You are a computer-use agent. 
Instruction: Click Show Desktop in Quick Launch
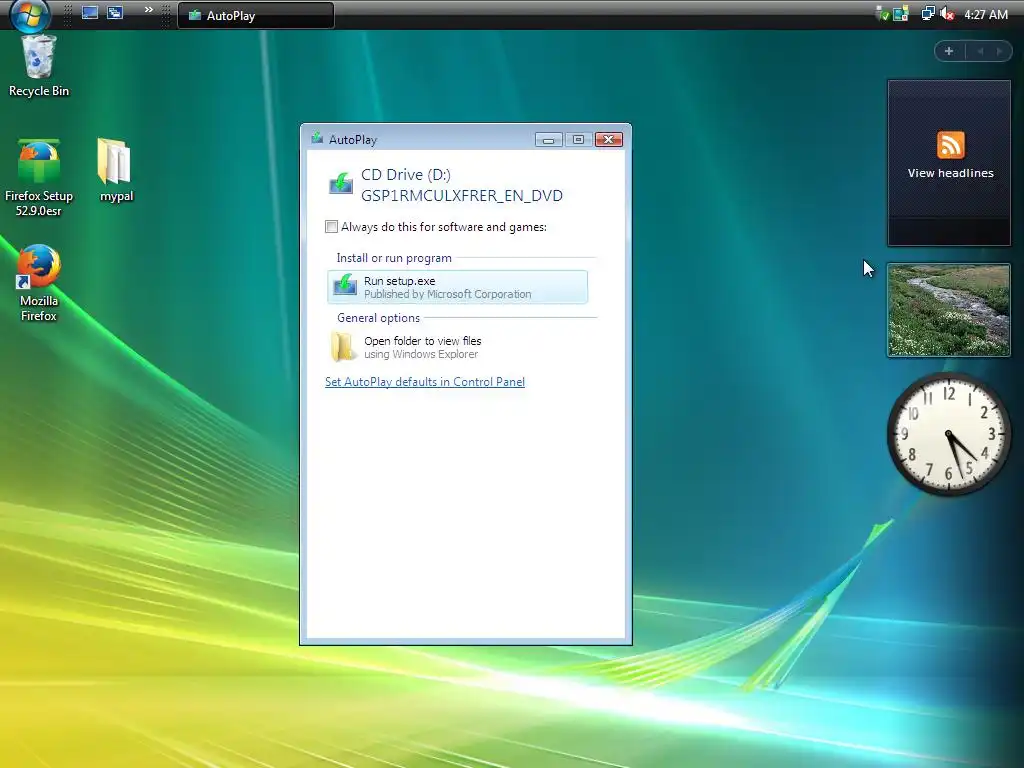[90, 13]
